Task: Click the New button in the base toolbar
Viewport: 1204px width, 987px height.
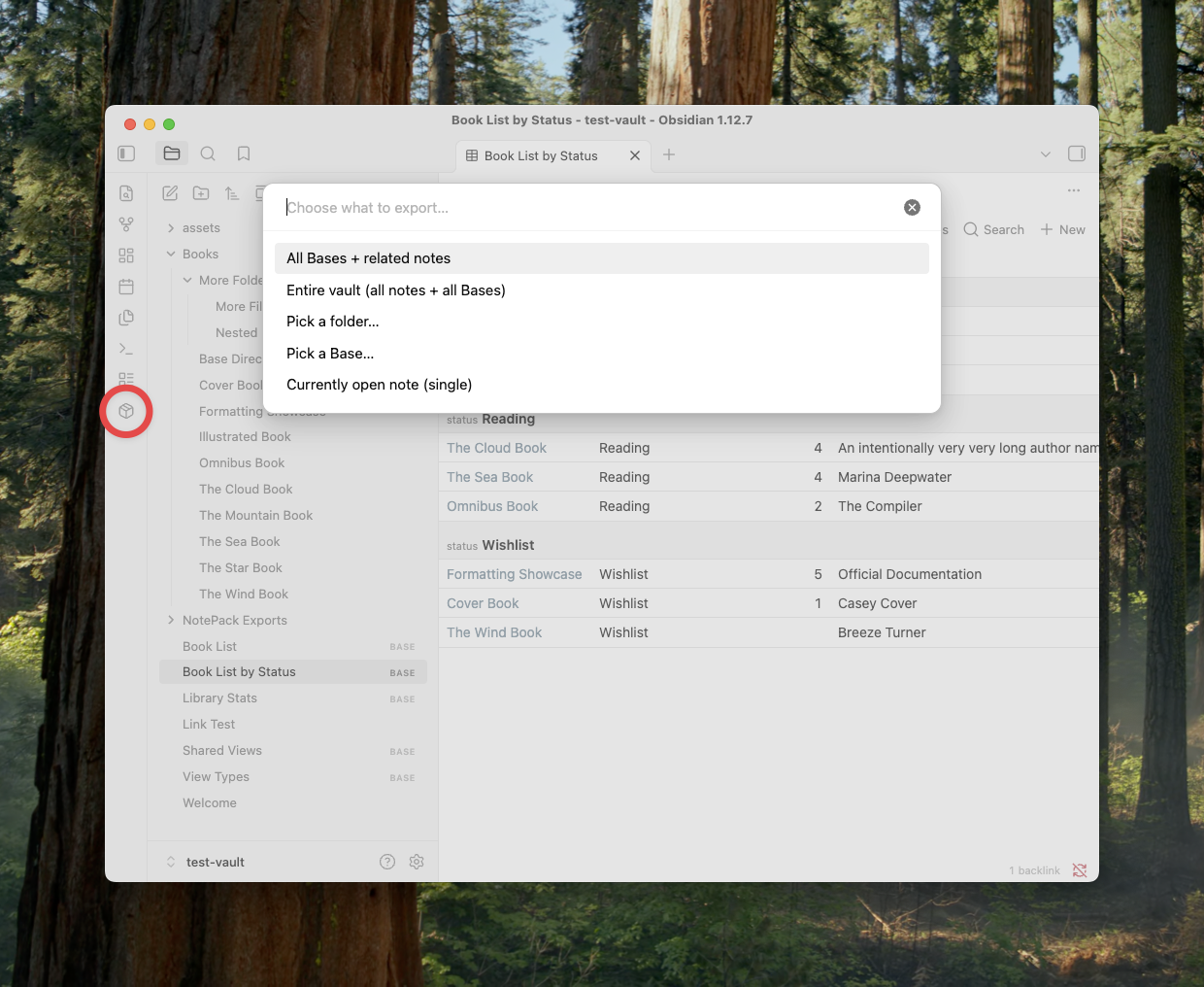Action: coord(1063,230)
